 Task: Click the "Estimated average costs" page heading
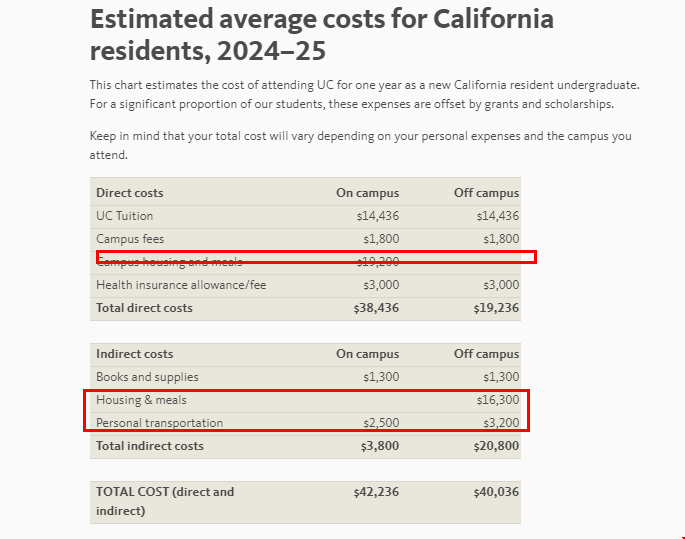[x=321, y=35]
